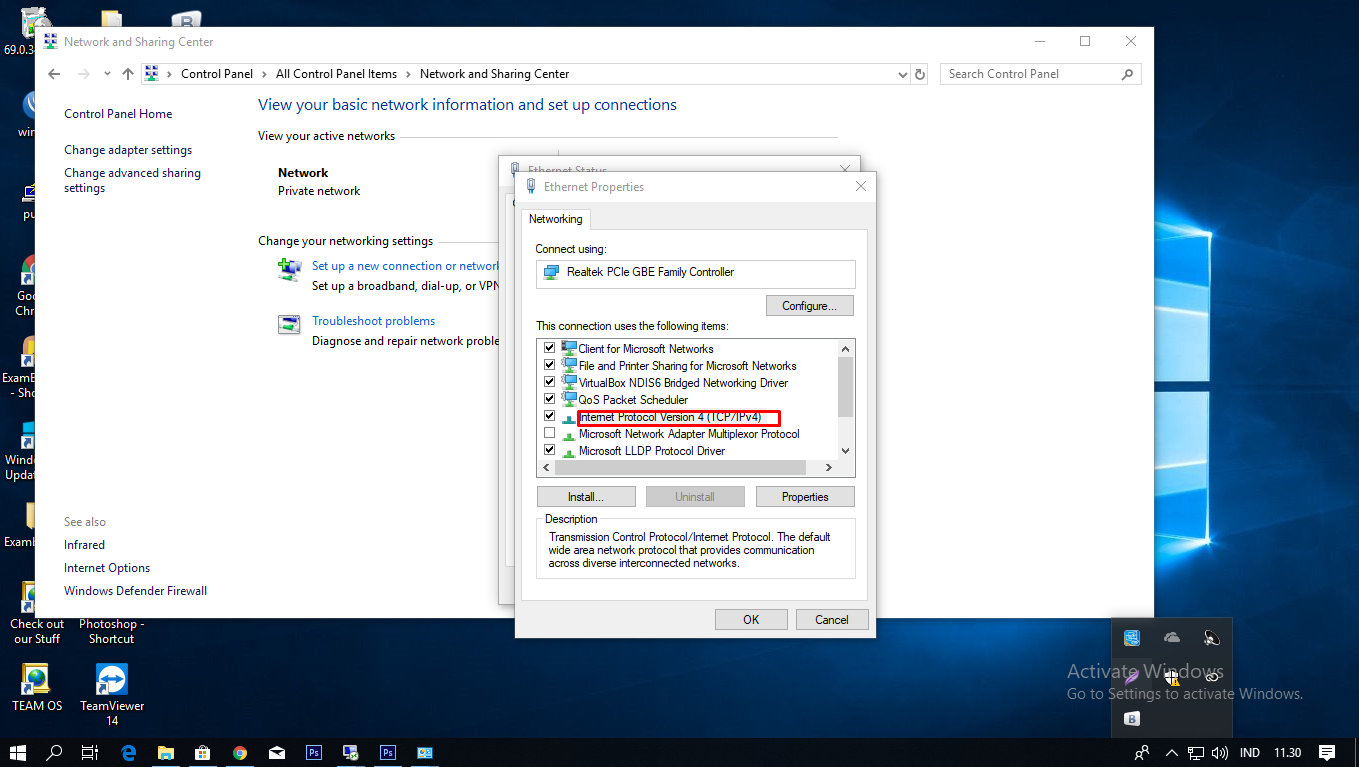Open OneDrive icon in system tray popup
Screen dimensions: 1359x767
1171,637
